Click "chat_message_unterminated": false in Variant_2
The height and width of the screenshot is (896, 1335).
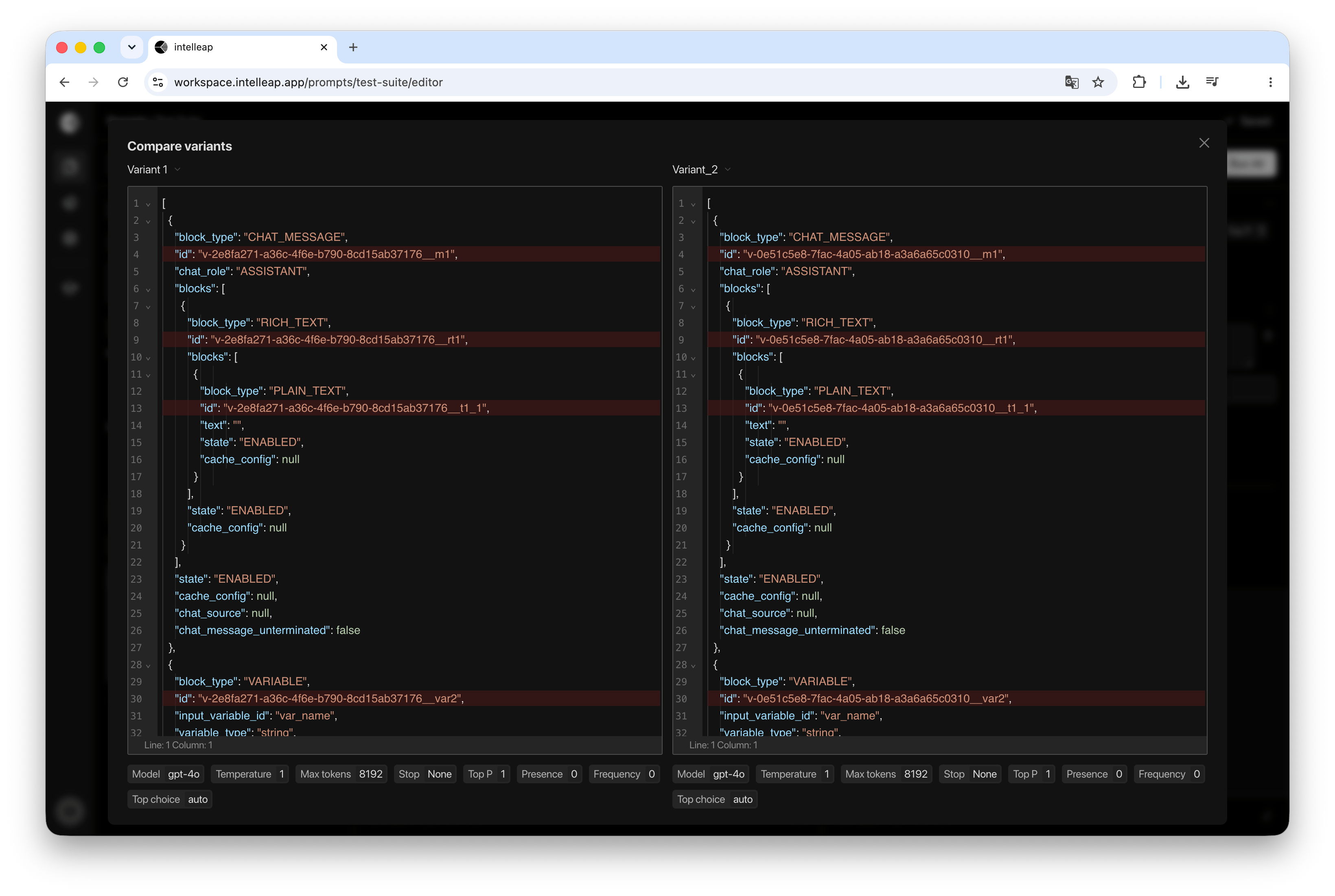(812, 630)
